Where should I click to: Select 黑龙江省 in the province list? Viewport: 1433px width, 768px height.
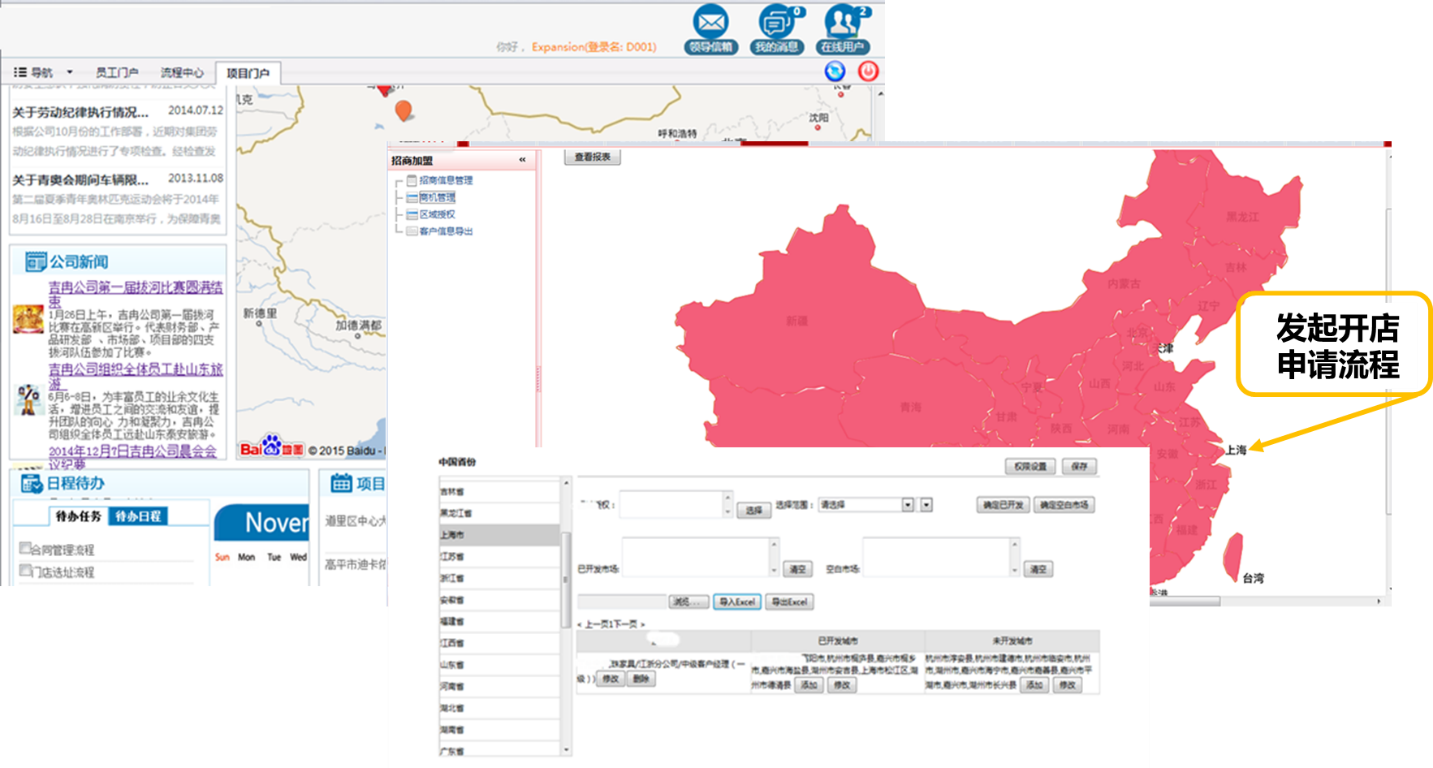(498, 513)
